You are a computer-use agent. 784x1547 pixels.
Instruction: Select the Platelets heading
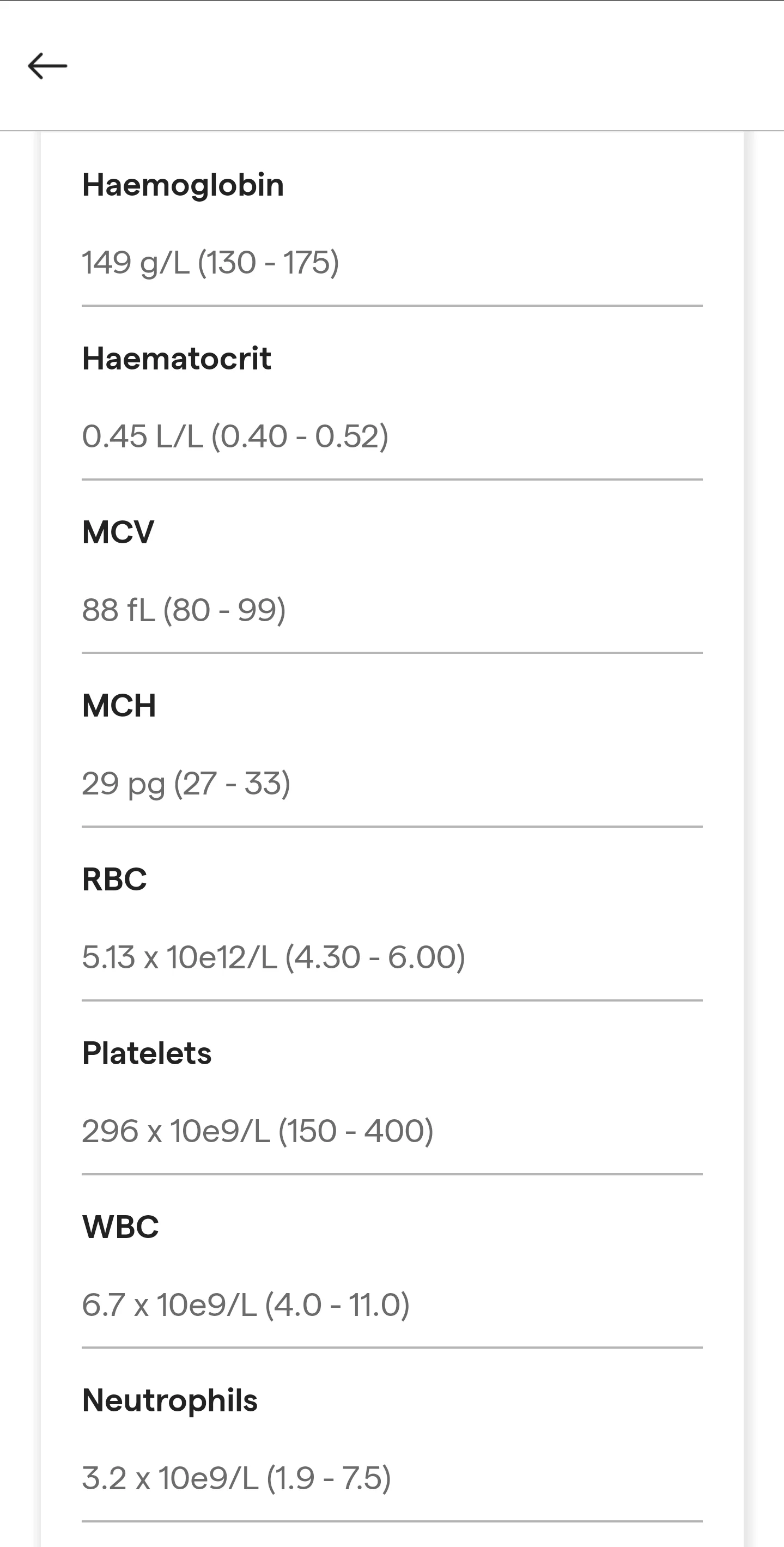pos(147,1053)
